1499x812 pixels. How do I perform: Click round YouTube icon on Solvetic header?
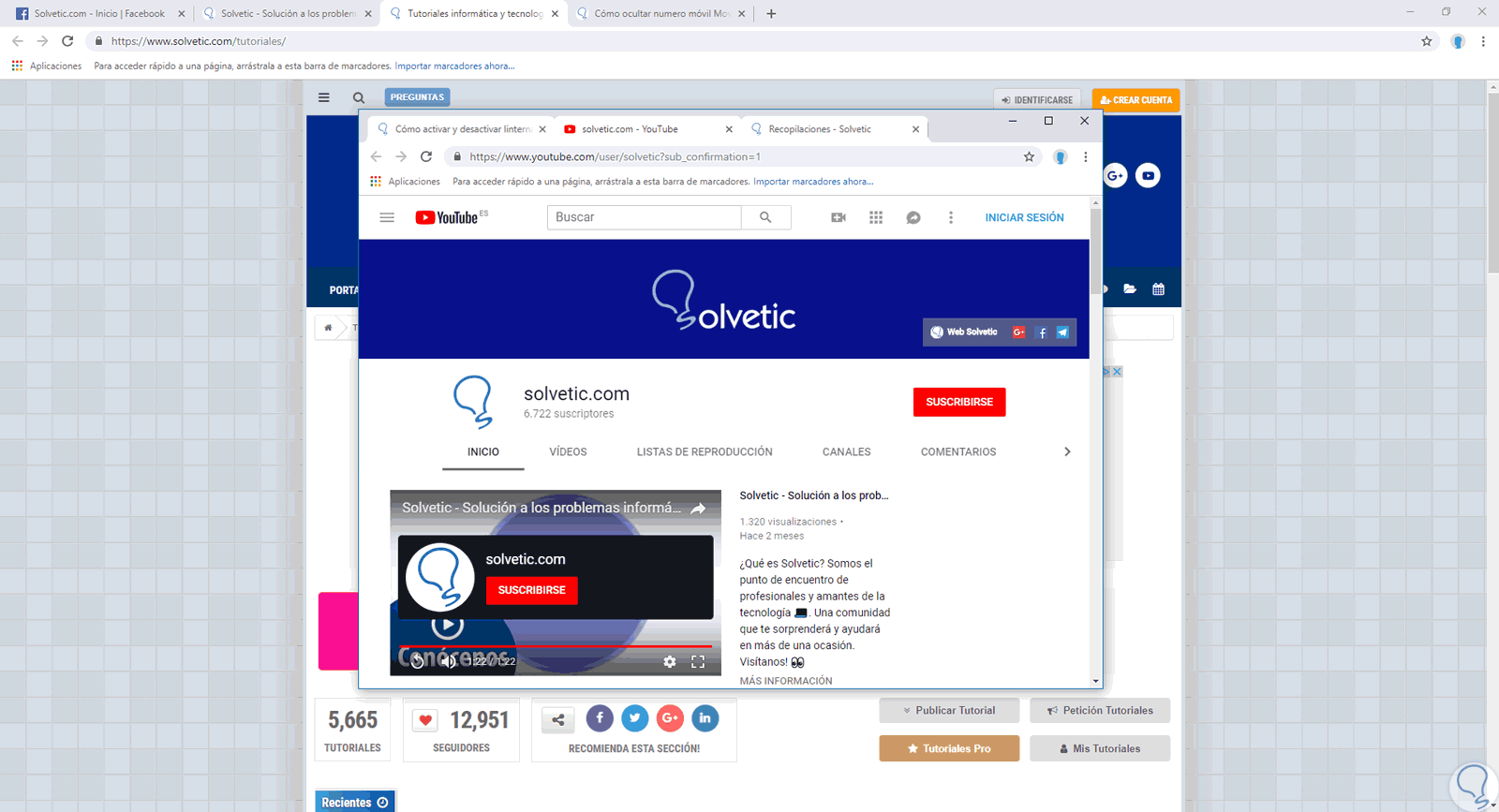coord(1148,175)
